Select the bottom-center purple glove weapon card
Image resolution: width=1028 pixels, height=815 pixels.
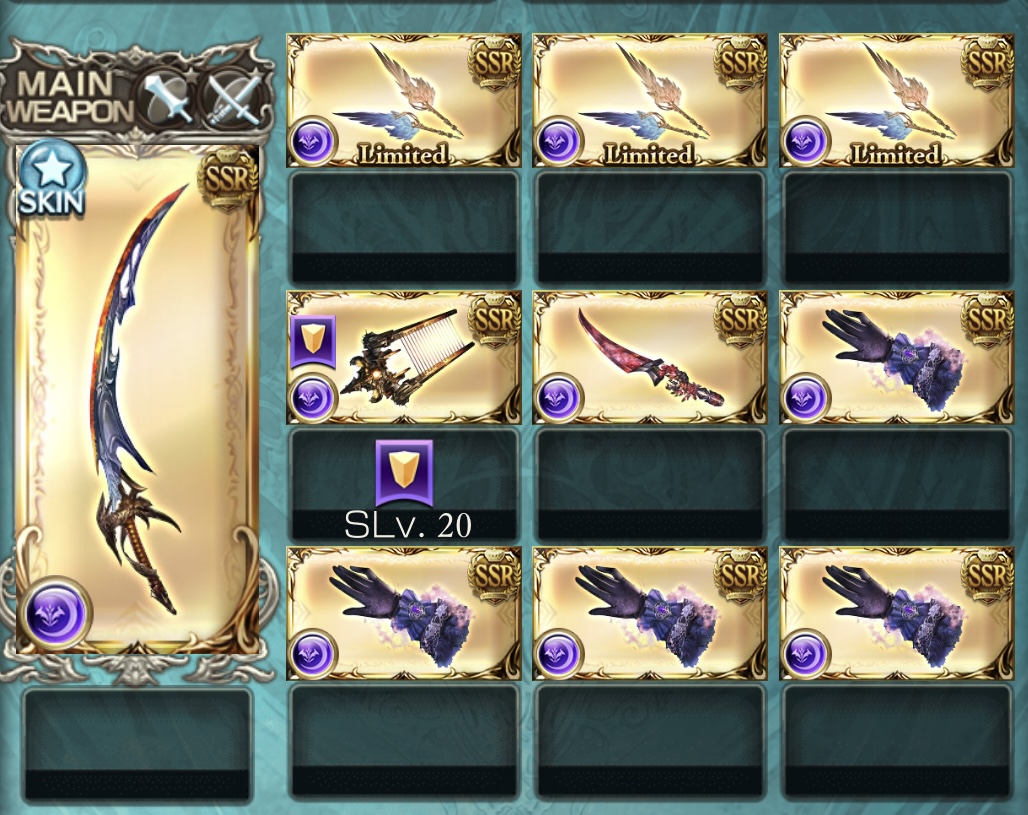click(x=650, y=613)
